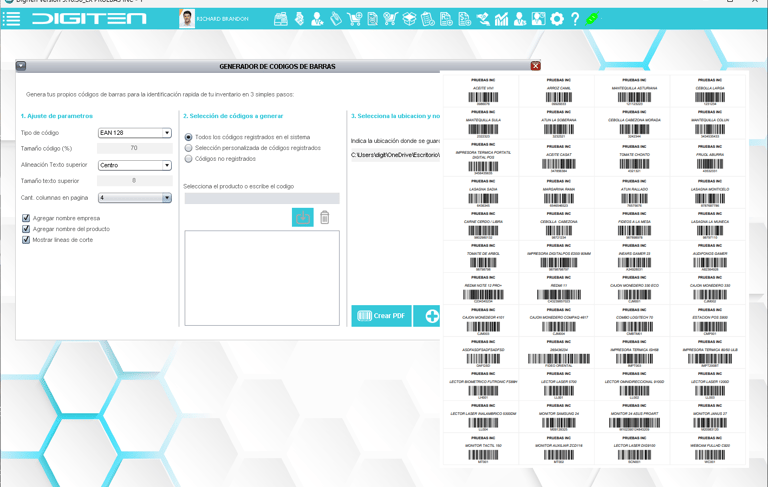Open the employee photo with clock icon

[538, 19]
